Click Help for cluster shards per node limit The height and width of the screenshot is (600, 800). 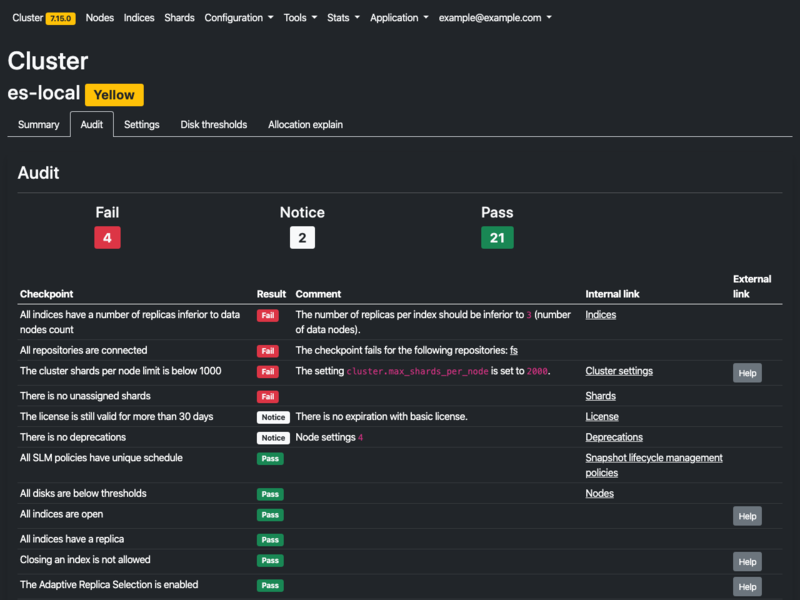pyautogui.click(x=747, y=373)
